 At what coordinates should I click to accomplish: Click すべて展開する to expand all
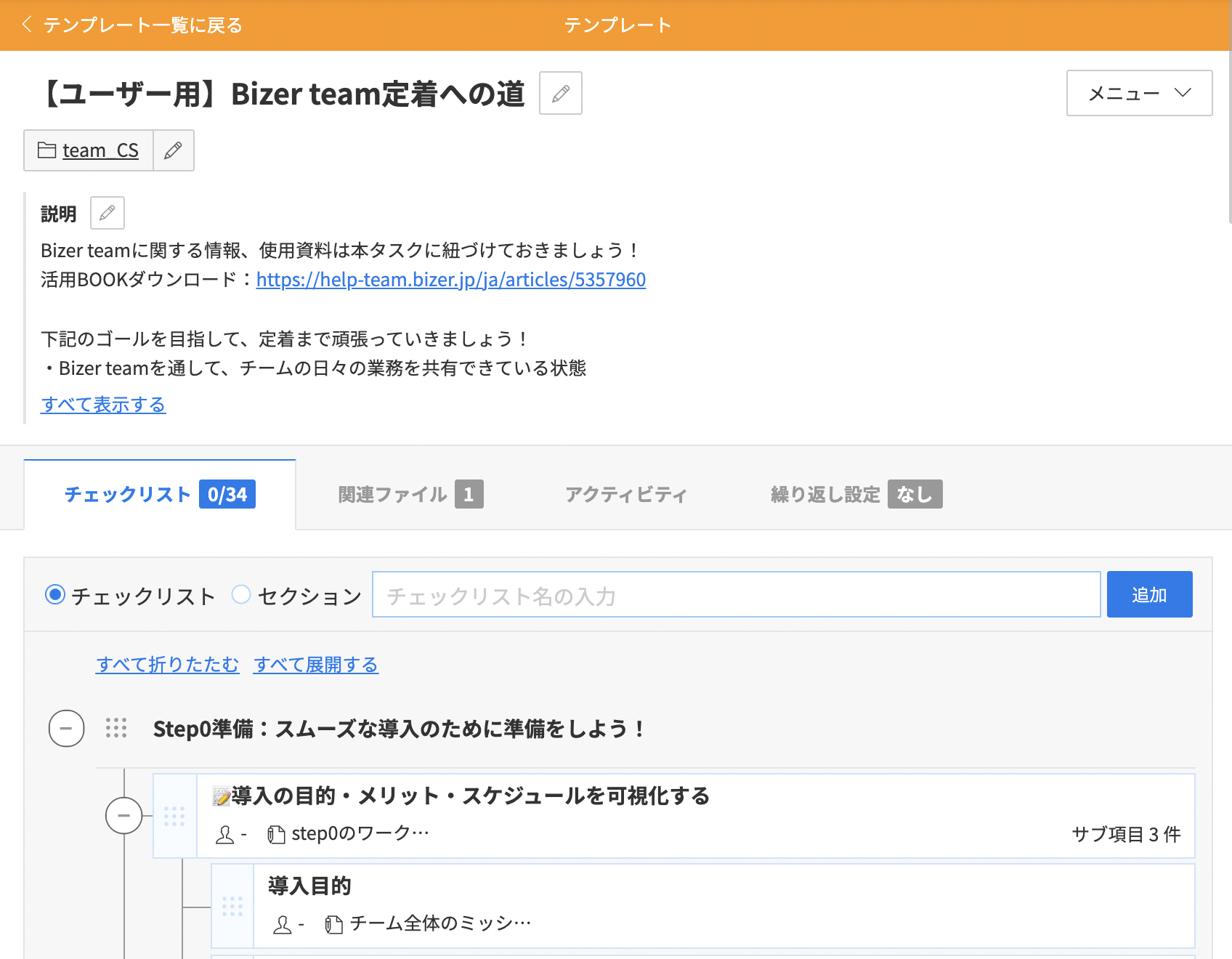point(316,664)
